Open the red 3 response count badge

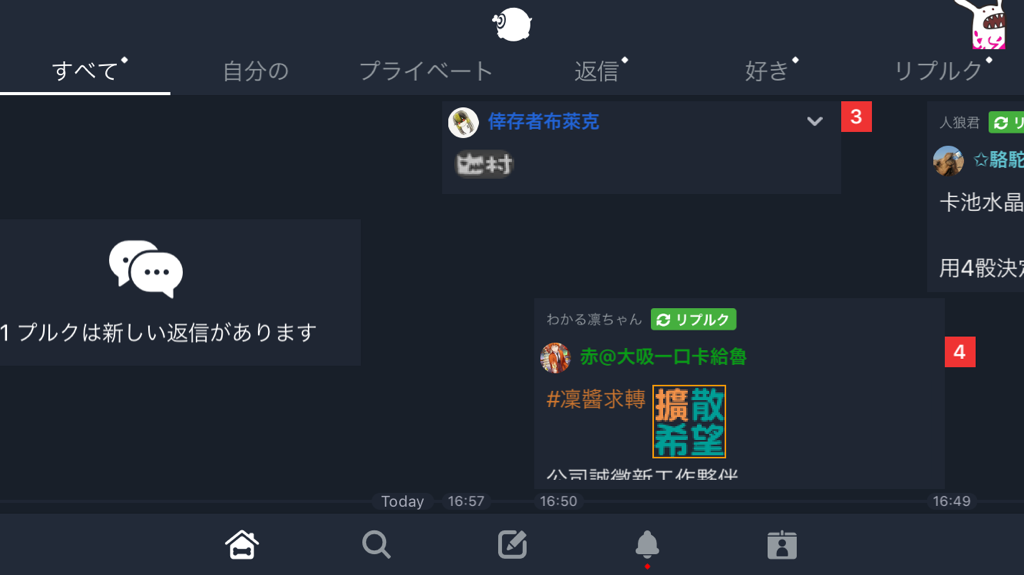(x=856, y=117)
